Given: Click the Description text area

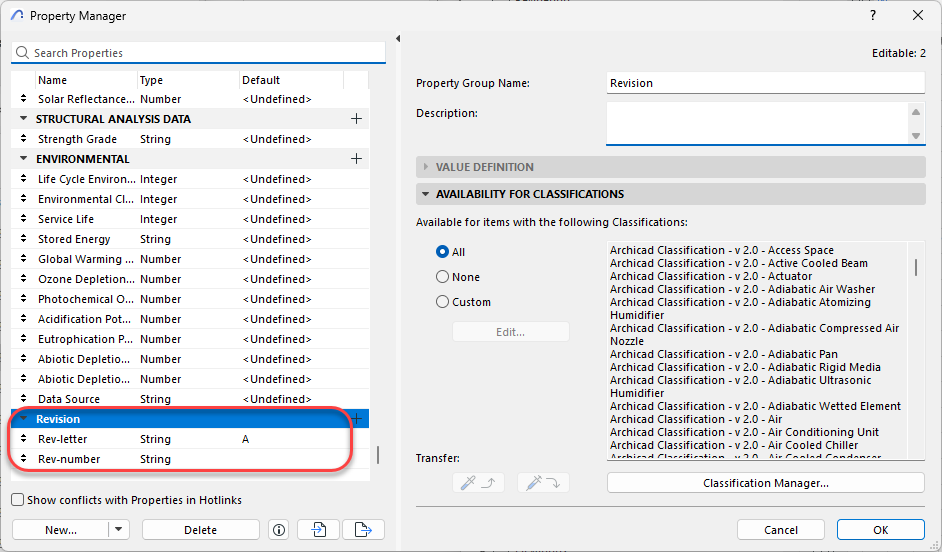Looking at the screenshot, I should pos(757,123).
